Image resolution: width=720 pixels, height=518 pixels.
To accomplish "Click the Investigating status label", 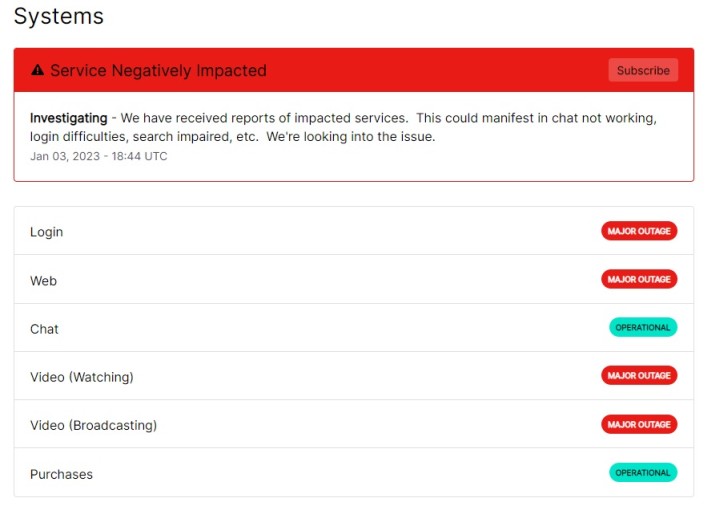I will click(x=68, y=118).
